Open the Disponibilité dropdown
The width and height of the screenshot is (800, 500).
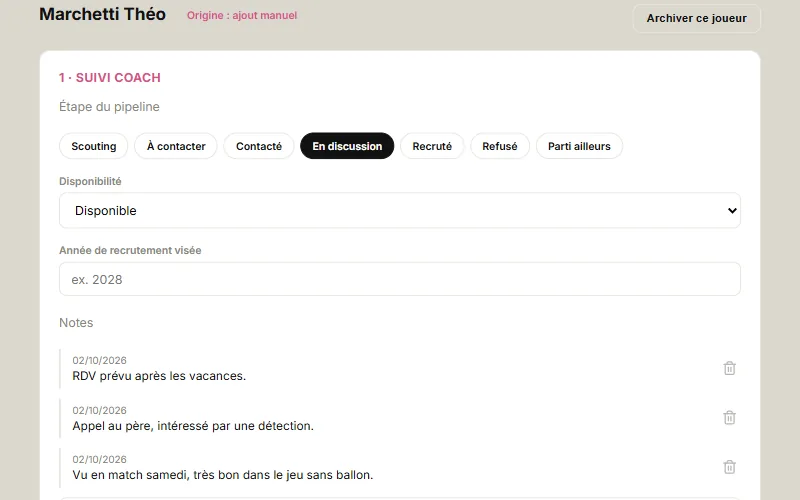click(x=400, y=210)
